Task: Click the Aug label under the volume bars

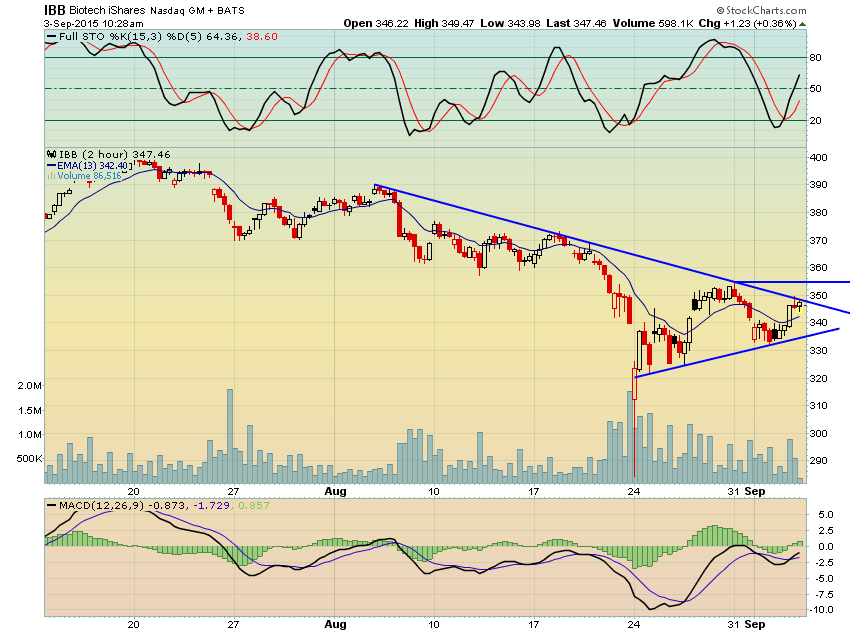Action: [x=335, y=491]
